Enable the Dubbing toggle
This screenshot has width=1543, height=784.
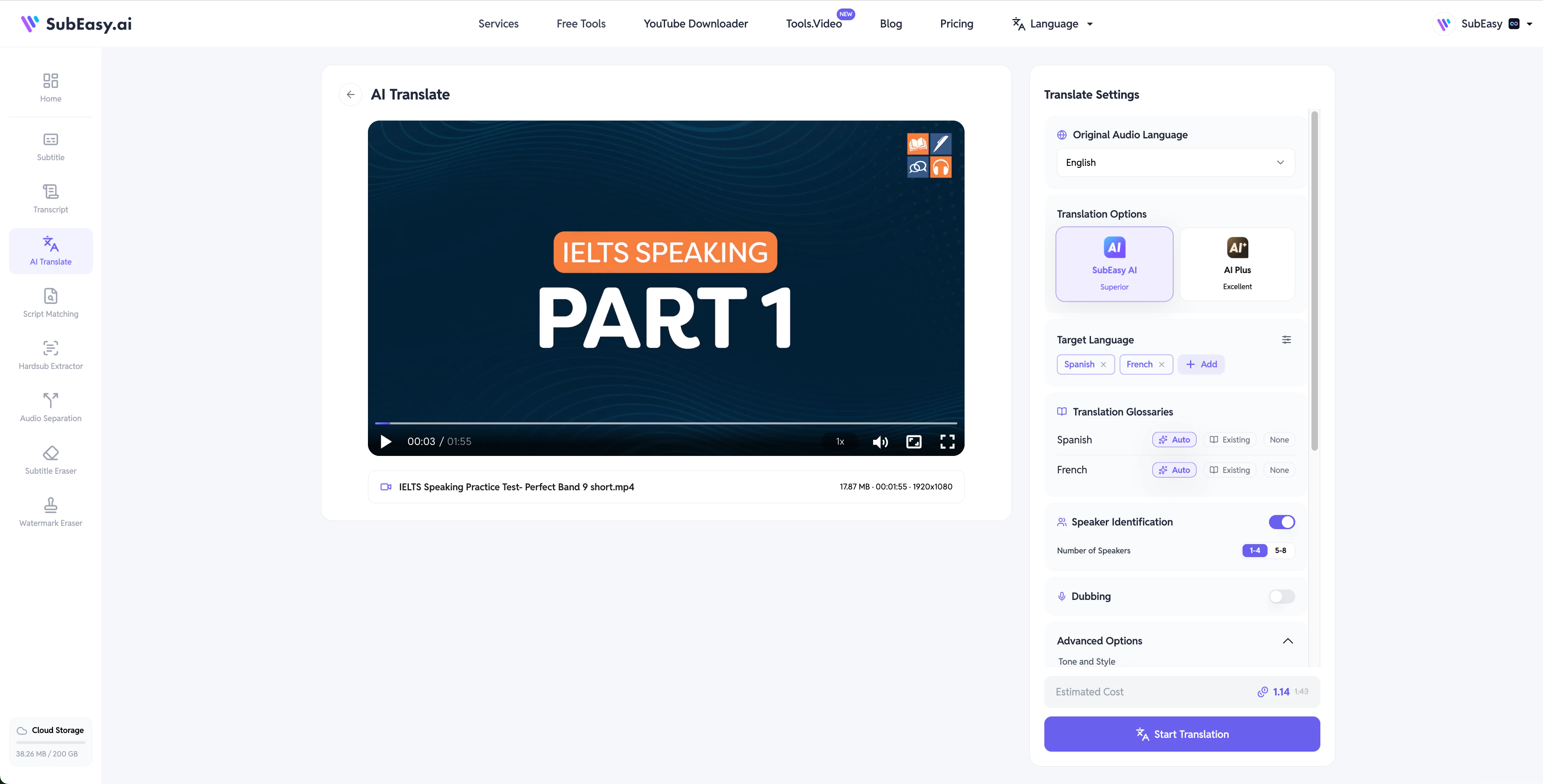click(1281, 596)
